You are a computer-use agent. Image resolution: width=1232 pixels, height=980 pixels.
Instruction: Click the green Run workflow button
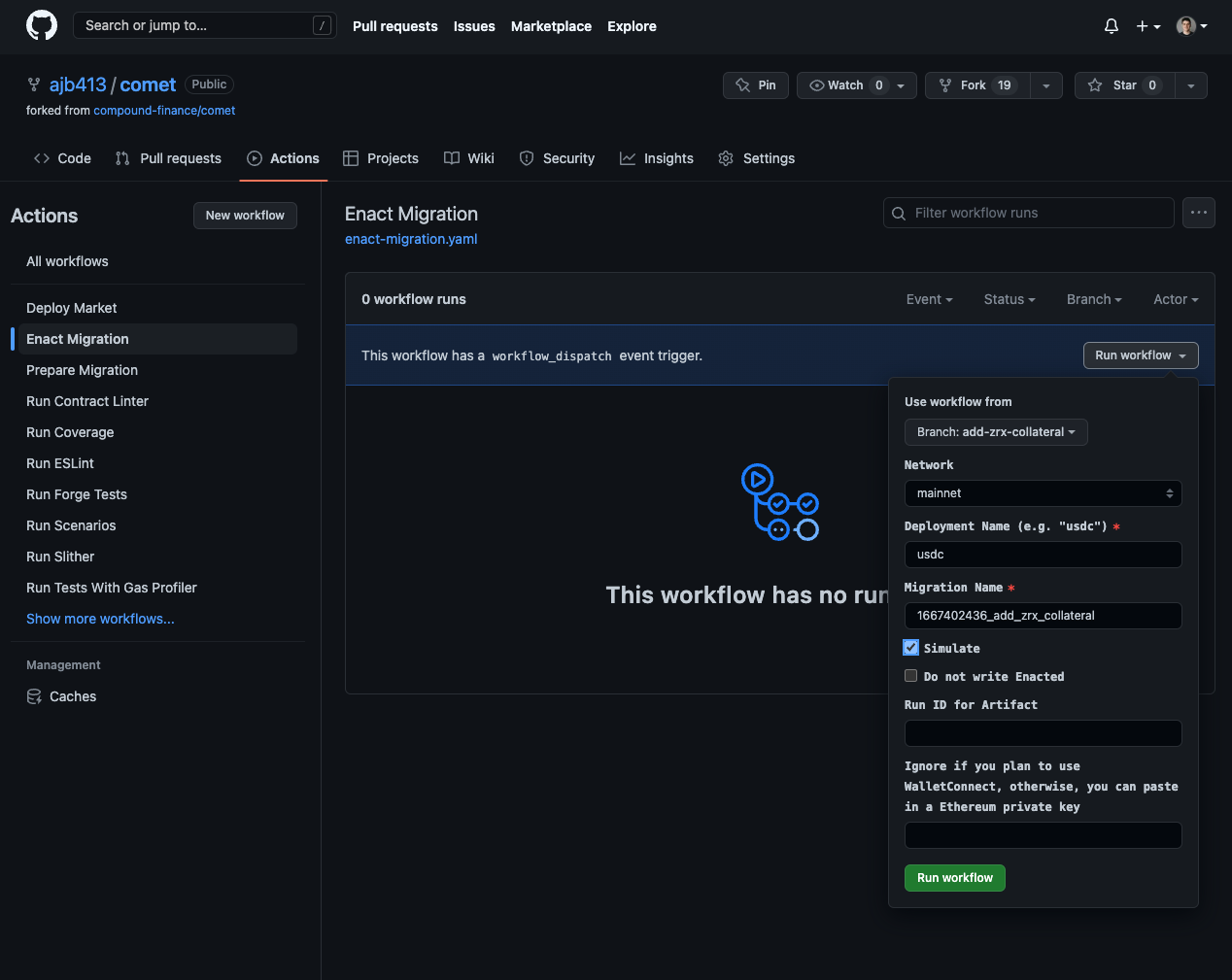pos(955,878)
